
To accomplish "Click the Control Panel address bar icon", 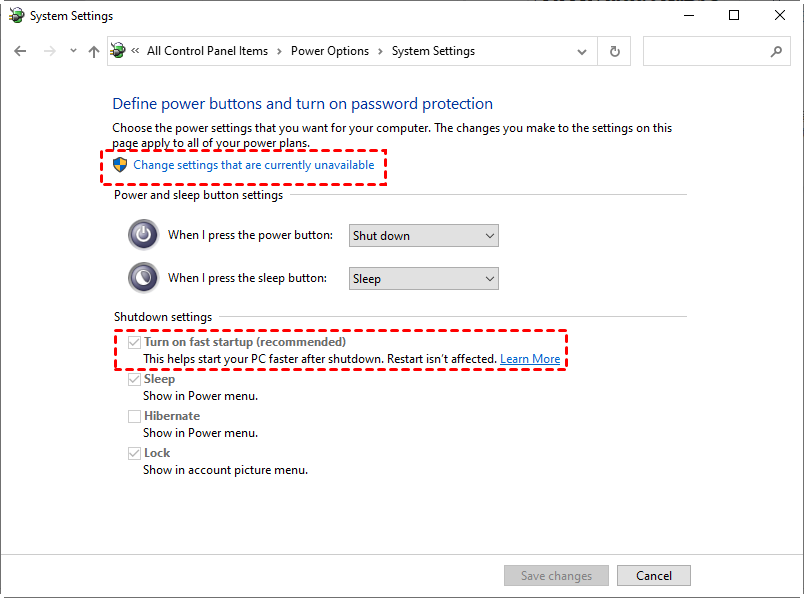I will click(119, 51).
